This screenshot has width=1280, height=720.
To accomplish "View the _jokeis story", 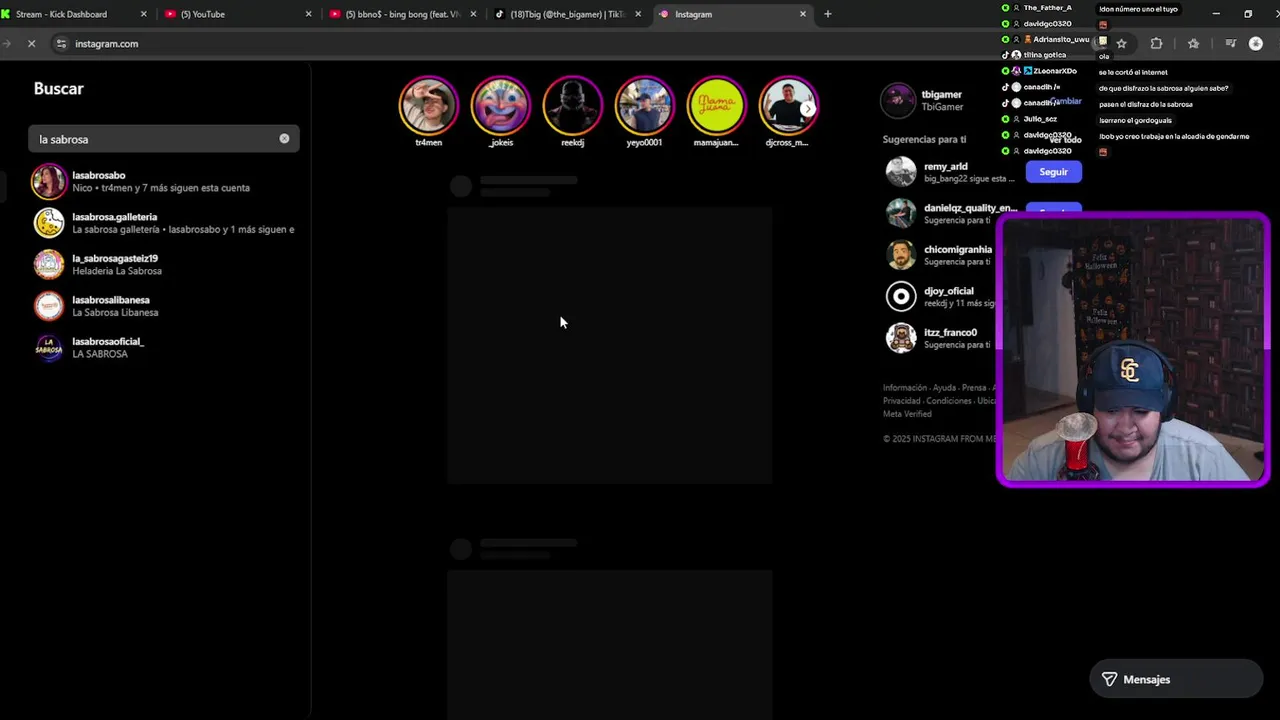I will 501,105.
